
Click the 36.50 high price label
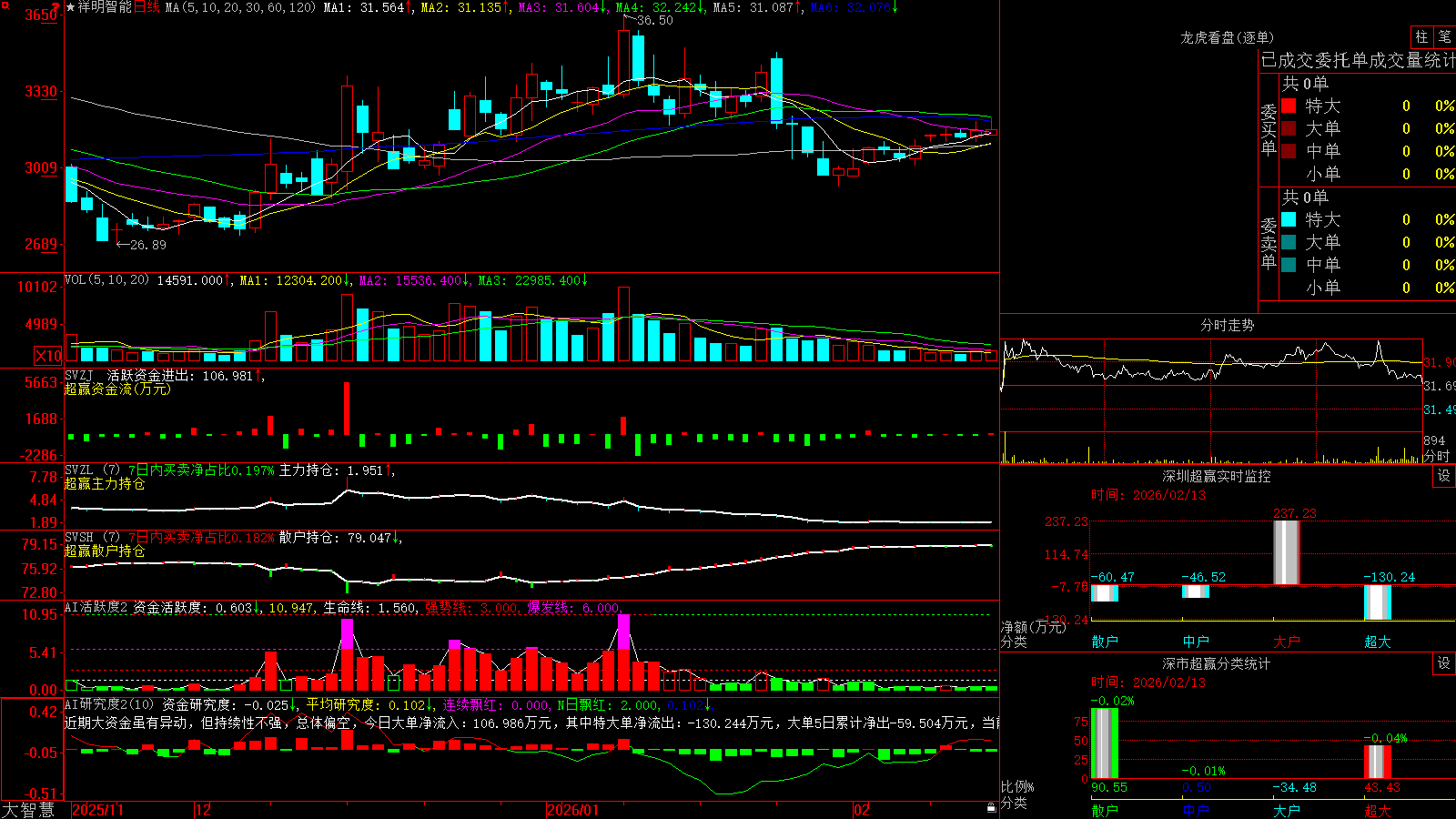pyautogui.click(x=654, y=20)
